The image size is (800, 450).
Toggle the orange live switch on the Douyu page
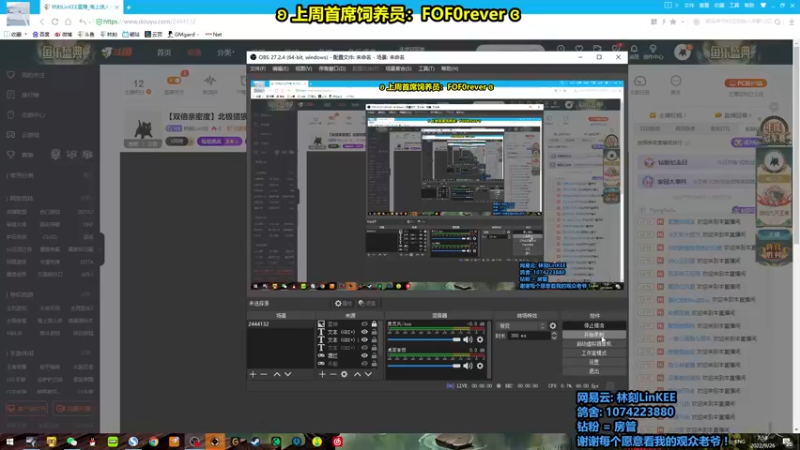173,81
